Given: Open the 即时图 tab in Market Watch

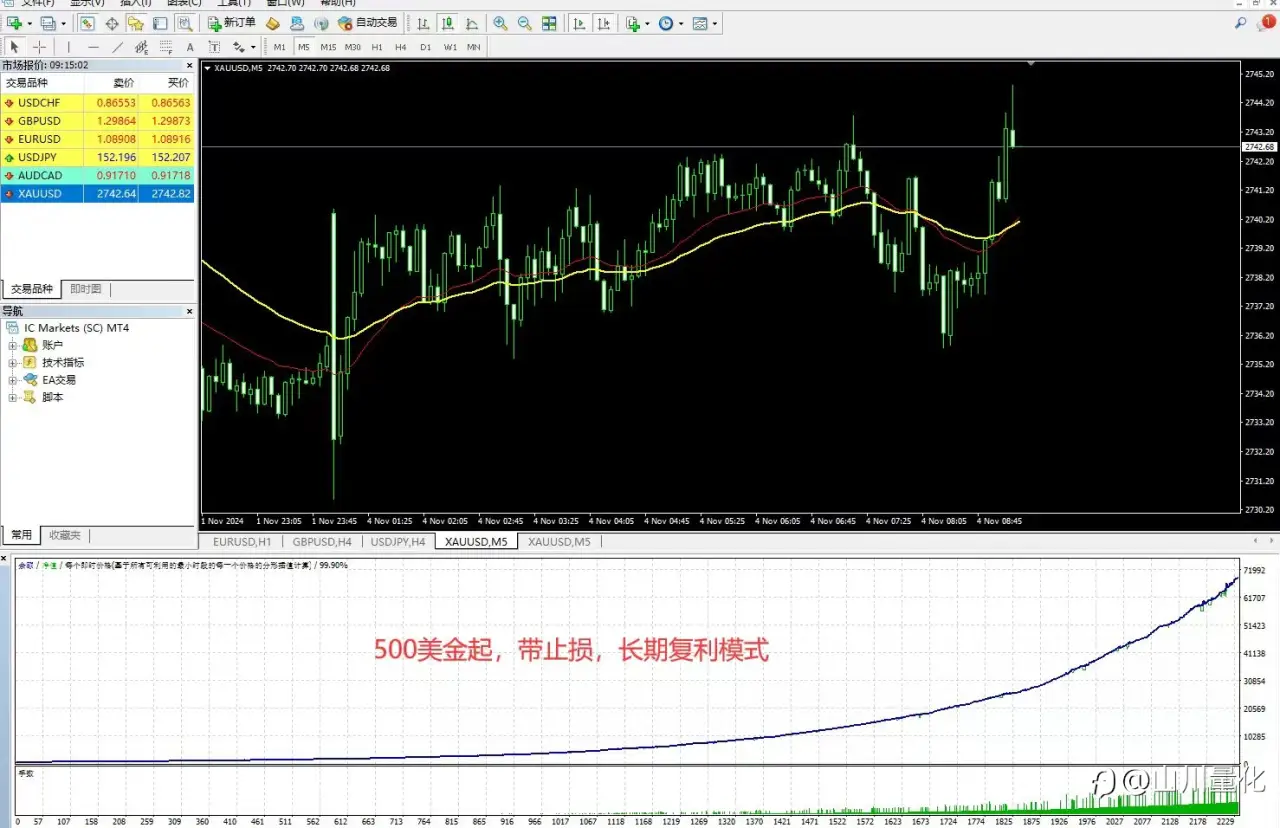Looking at the screenshot, I should point(86,289).
